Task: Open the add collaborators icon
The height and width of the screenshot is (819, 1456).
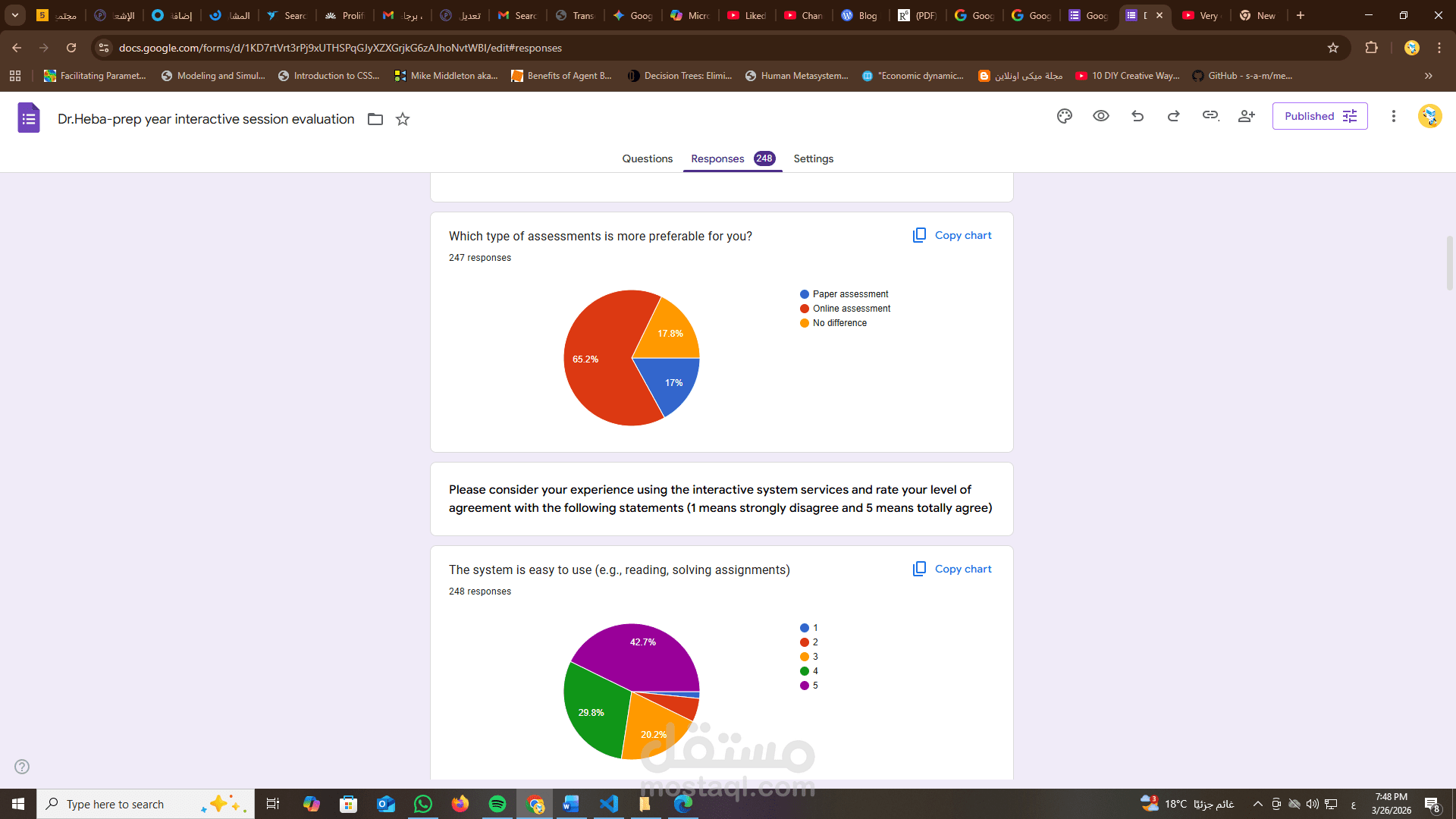Action: [x=1247, y=116]
